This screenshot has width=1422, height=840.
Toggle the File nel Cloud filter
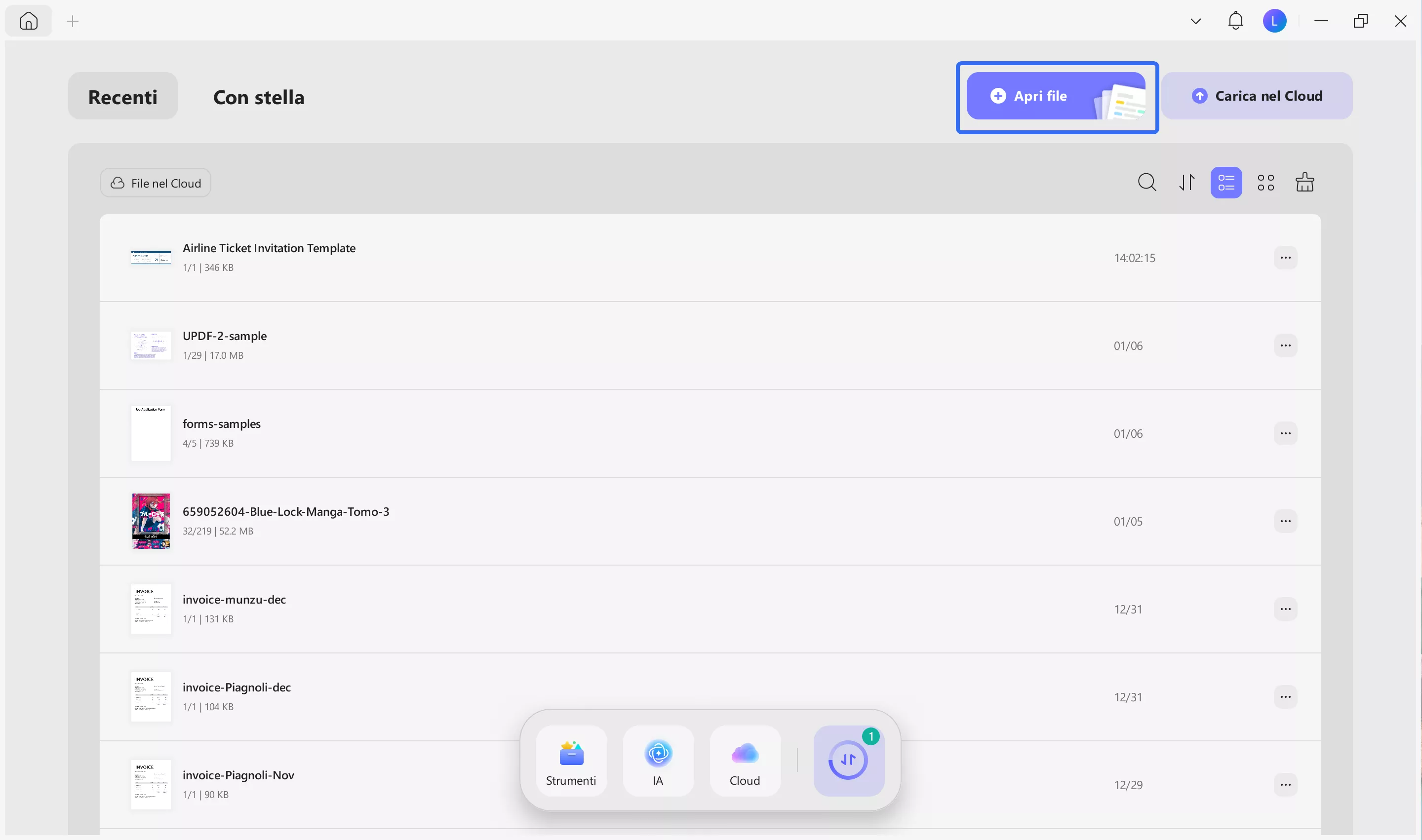click(156, 183)
